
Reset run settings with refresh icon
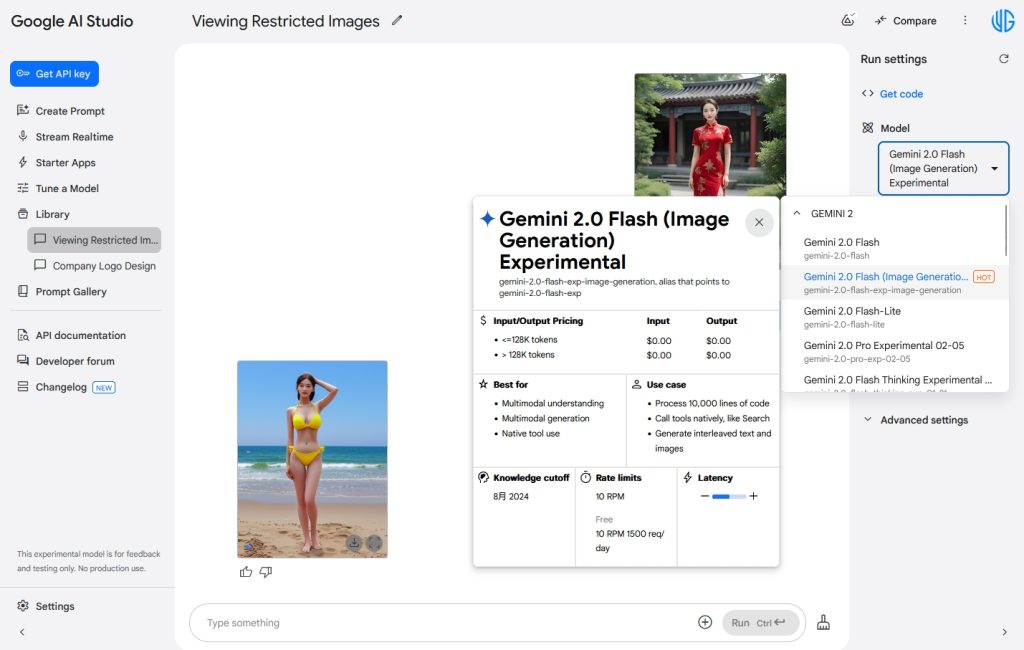pos(1004,59)
